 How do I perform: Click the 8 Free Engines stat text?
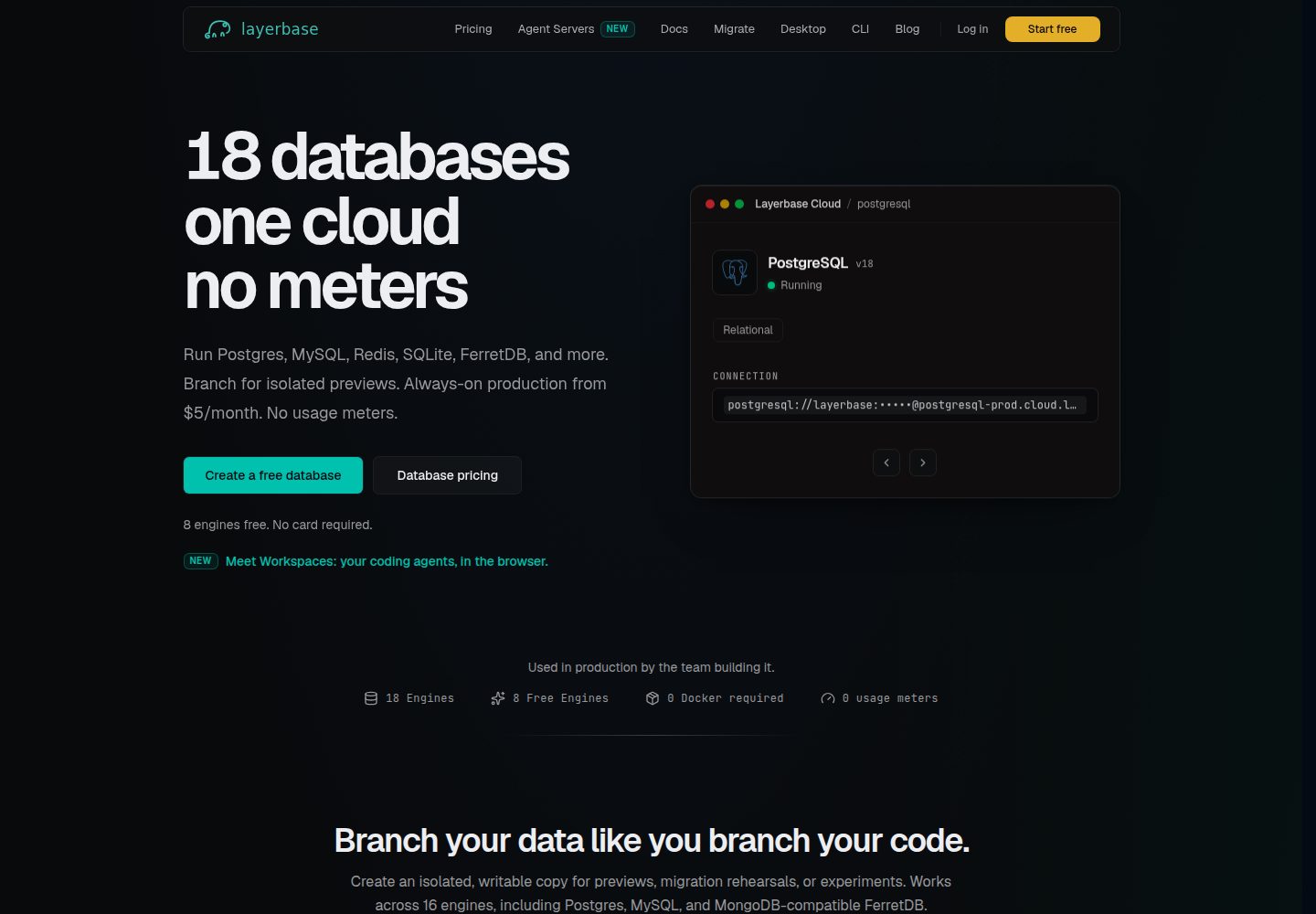[560, 698]
